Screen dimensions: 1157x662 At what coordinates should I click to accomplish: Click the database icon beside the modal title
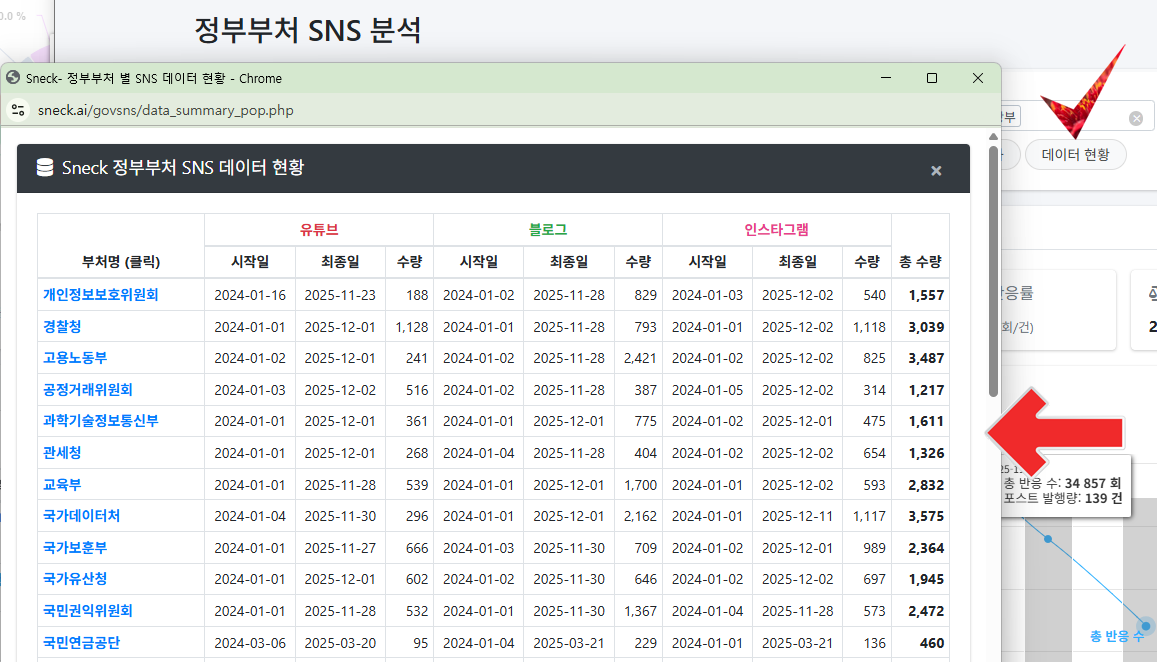[x=44, y=168]
